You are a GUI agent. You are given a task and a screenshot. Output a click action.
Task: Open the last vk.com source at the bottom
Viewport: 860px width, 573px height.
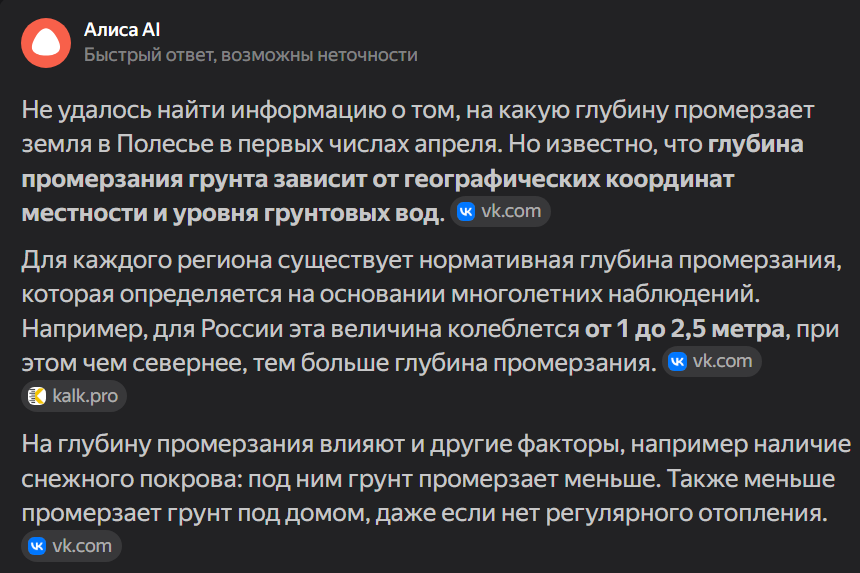point(72,546)
